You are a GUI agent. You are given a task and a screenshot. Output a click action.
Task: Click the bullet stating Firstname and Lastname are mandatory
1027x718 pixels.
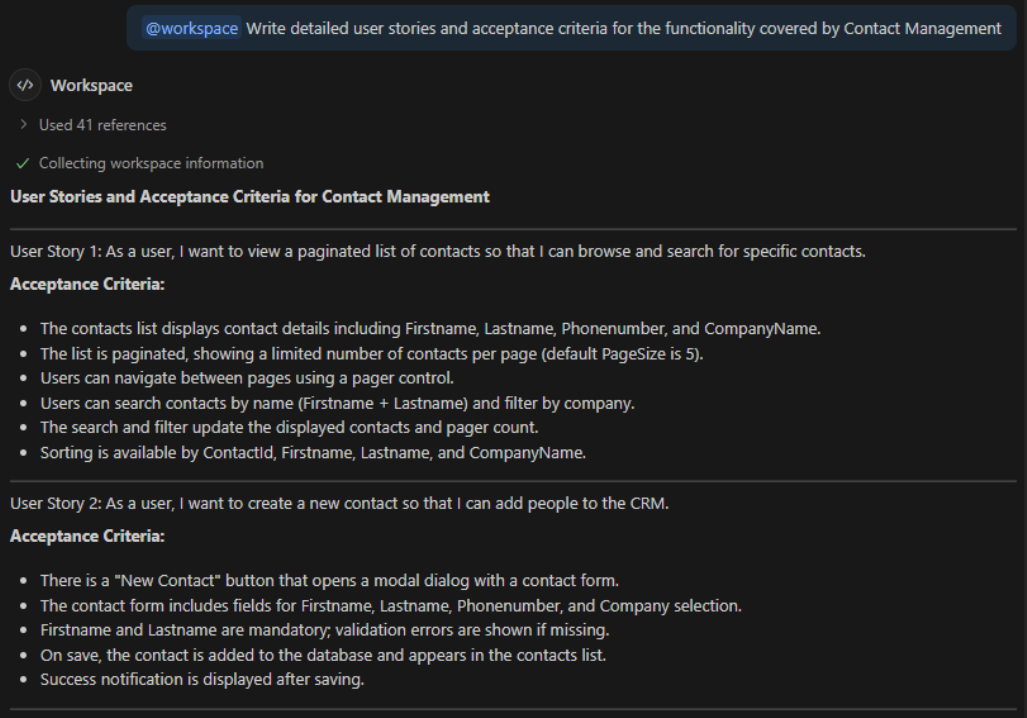click(x=324, y=630)
